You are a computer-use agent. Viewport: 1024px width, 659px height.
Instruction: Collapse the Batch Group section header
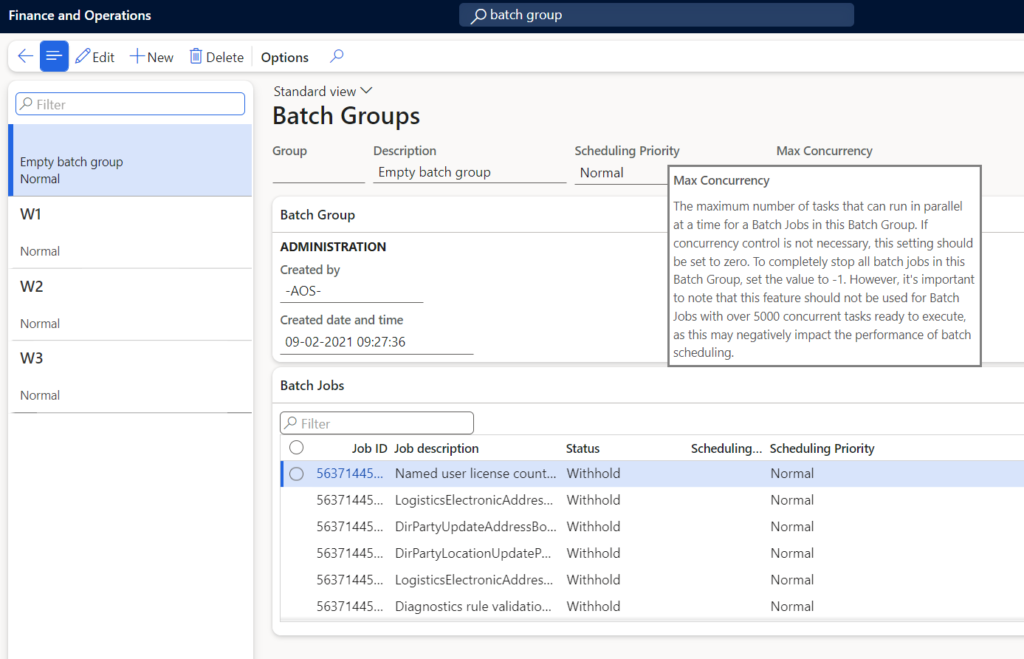point(317,215)
